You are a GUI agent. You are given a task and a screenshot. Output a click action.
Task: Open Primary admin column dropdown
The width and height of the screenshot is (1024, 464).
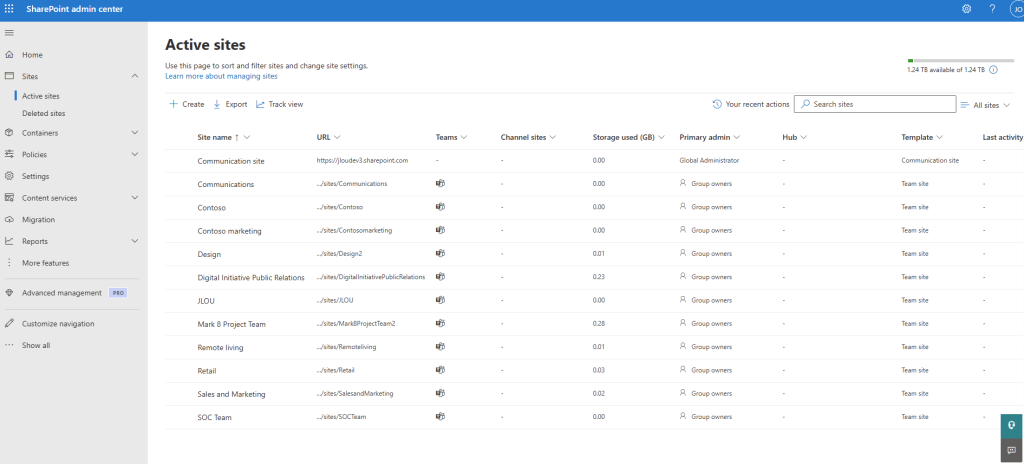(737, 137)
